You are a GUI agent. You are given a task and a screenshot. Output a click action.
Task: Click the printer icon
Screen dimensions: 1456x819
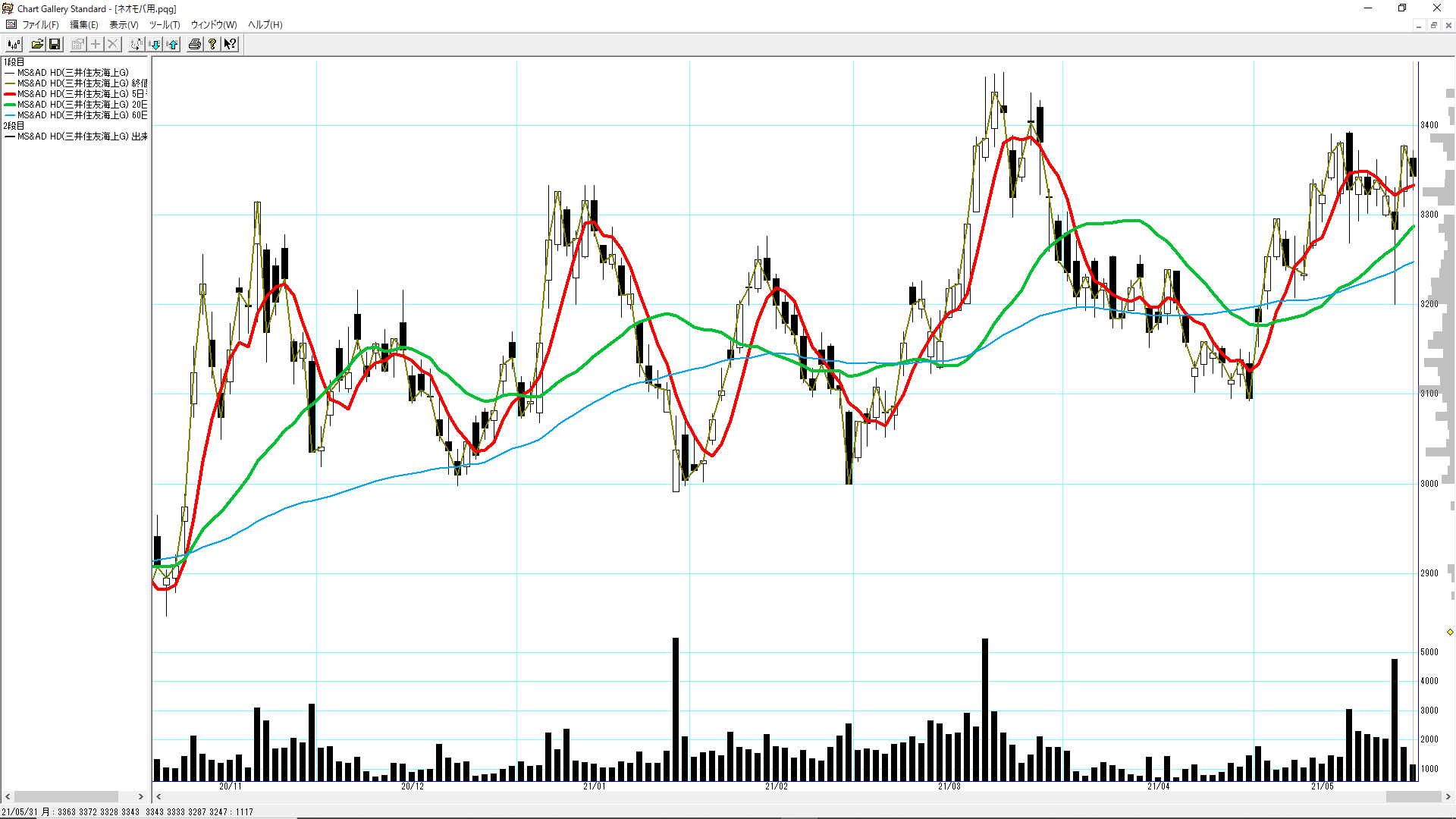(195, 44)
